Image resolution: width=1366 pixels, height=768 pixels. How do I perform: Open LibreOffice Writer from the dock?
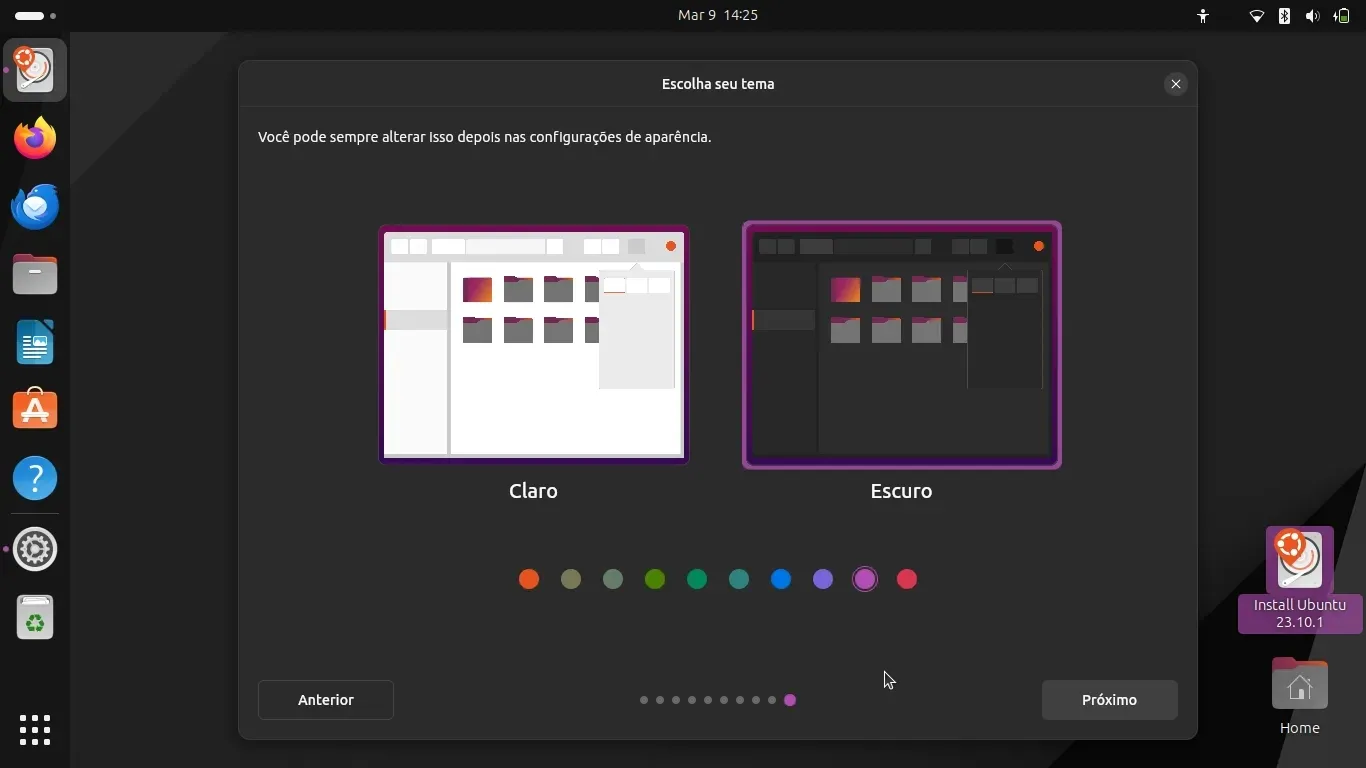coord(35,342)
